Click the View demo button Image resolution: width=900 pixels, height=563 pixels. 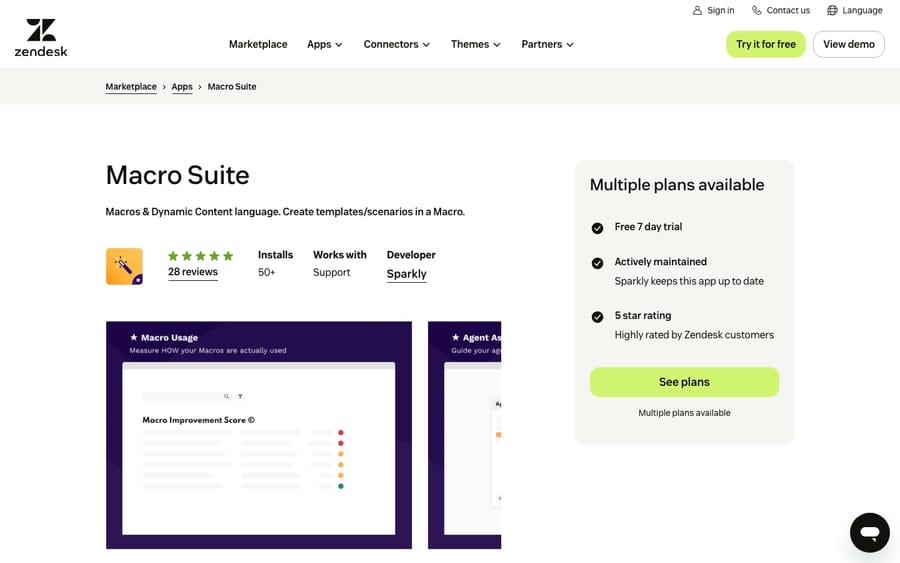(x=849, y=44)
